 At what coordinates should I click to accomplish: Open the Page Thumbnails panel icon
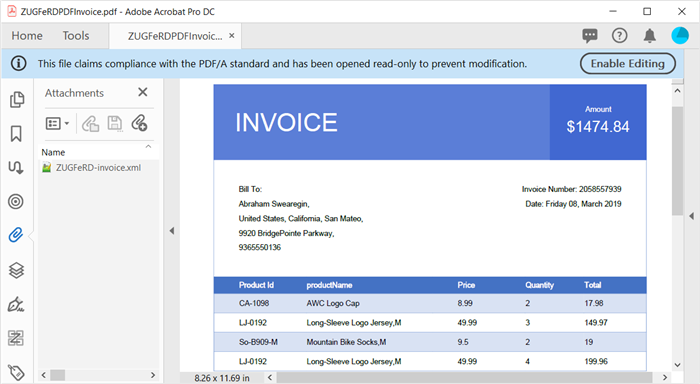[x=17, y=99]
